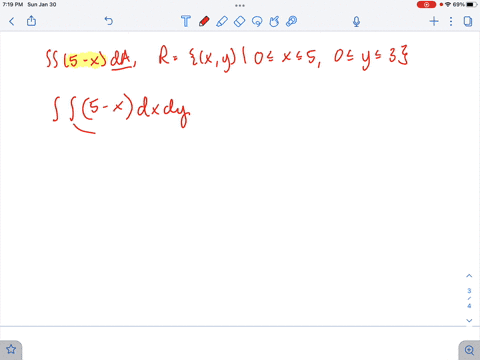Image resolution: width=480 pixels, height=360 pixels.
Task: Open the attachment/clip tool
Action: click(x=291, y=21)
